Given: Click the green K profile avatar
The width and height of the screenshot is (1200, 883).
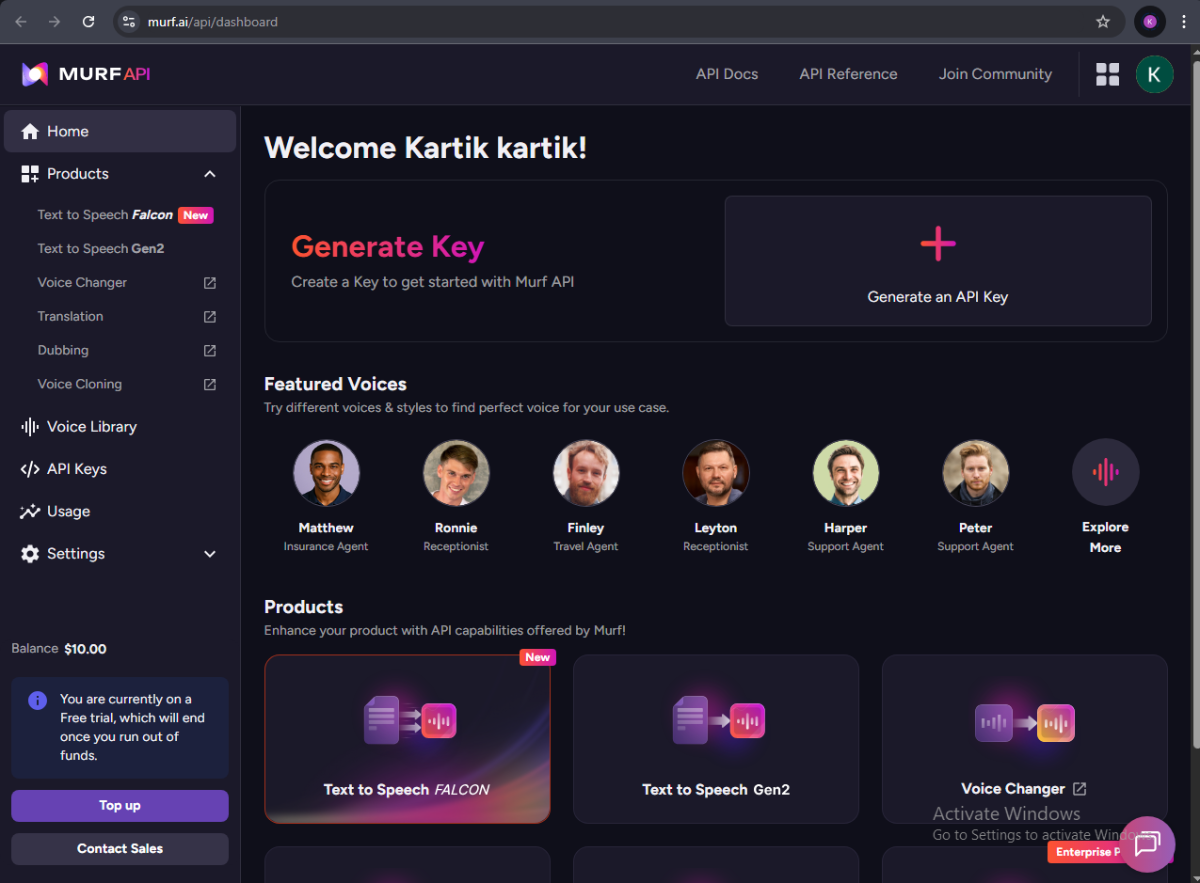Looking at the screenshot, I should (1154, 74).
